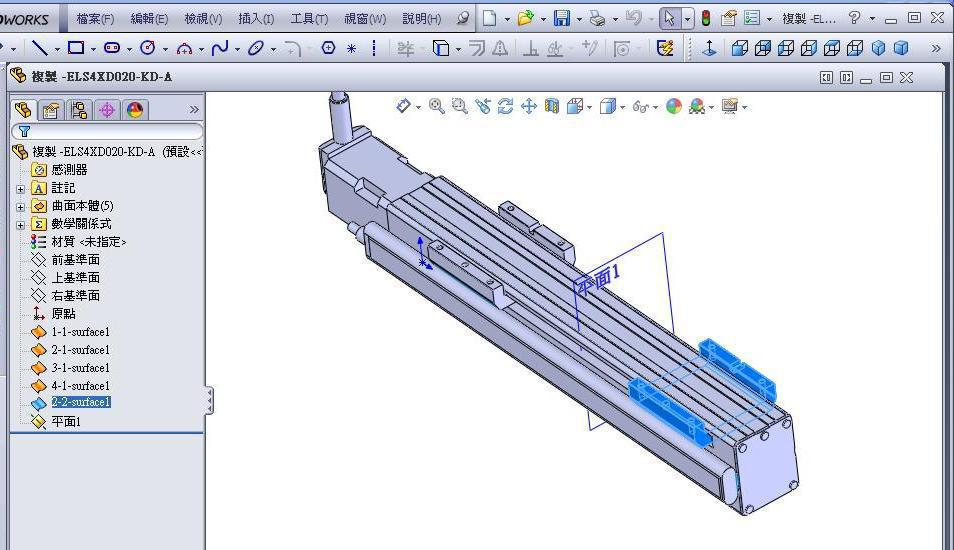
Task: Open the Edit Appearance color ball
Action: tap(673, 106)
